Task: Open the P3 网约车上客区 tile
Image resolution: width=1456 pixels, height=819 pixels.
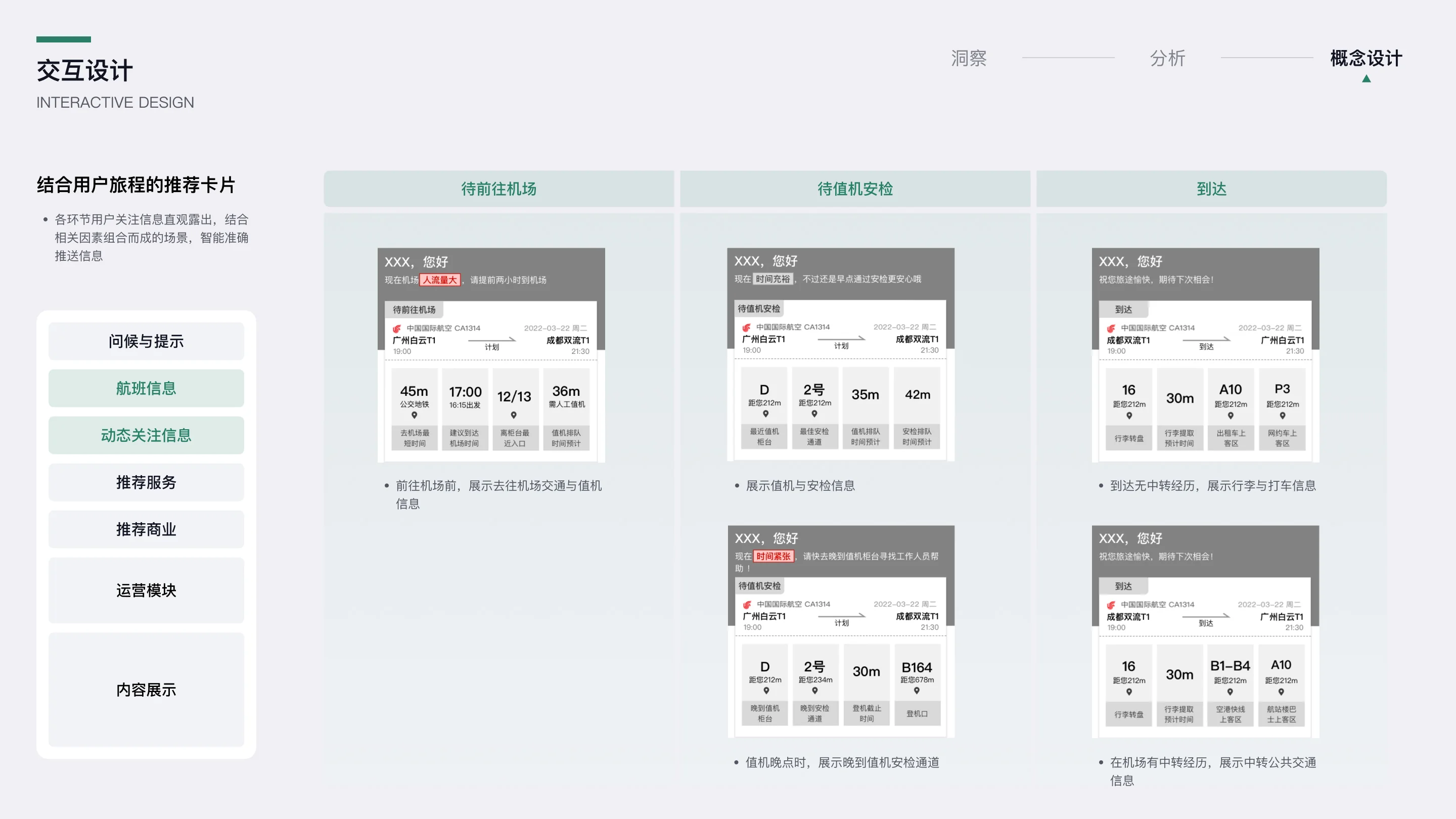Action: tap(1283, 409)
